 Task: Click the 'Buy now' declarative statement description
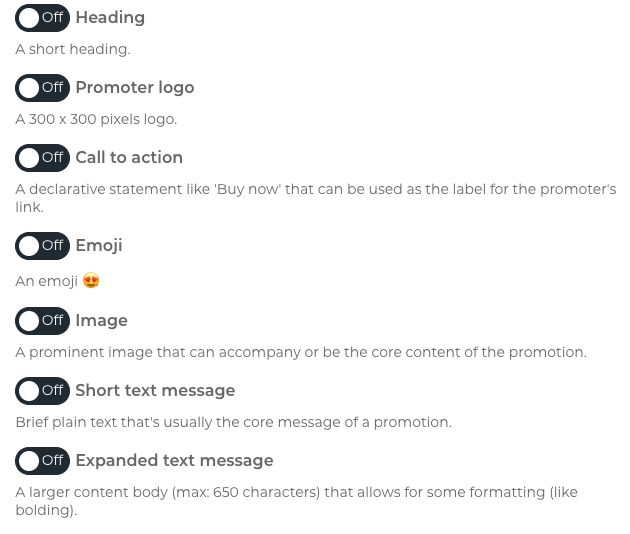click(x=315, y=198)
